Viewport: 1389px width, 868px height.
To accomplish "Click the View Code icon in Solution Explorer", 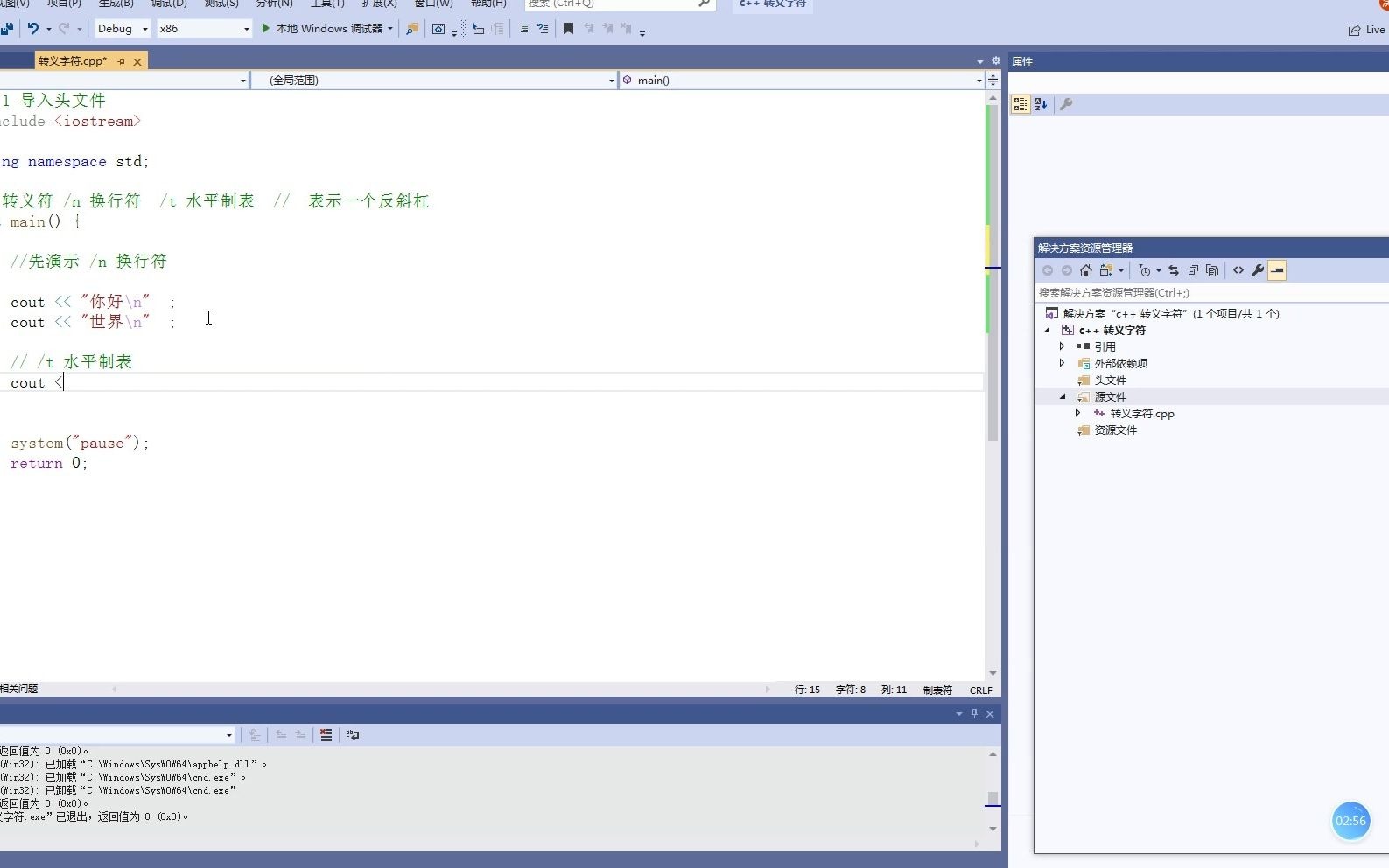I will [x=1238, y=270].
